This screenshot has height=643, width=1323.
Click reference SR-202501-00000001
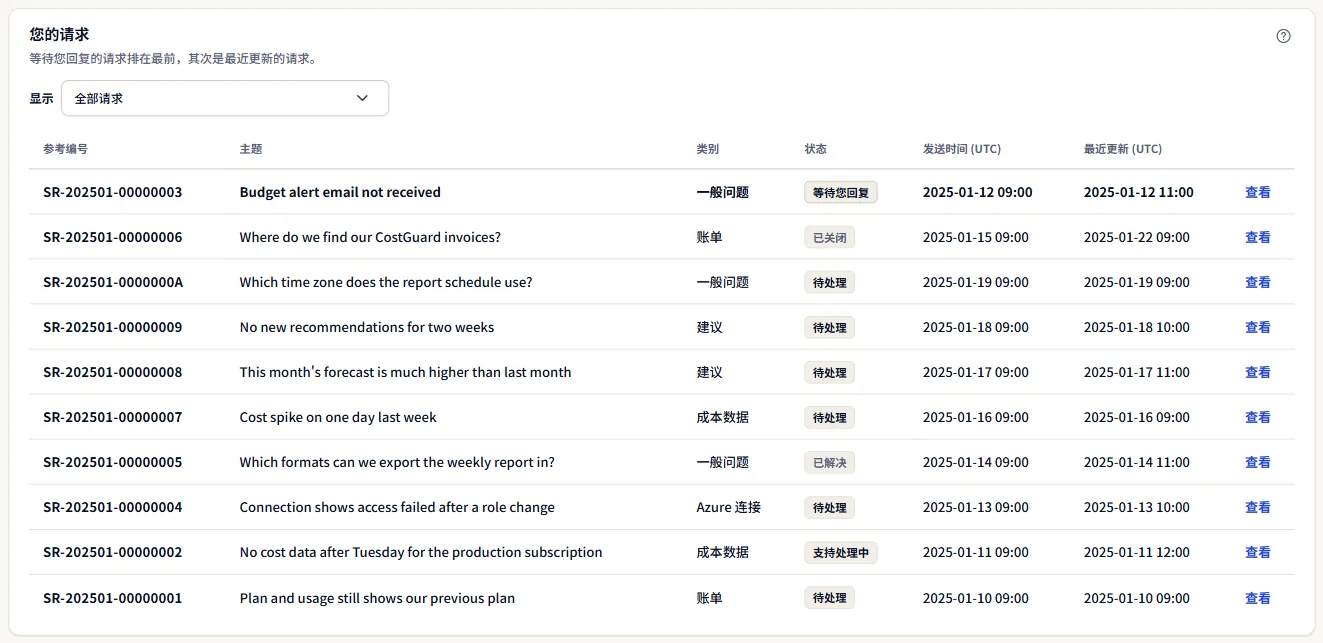pyautogui.click(x=113, y=598)
